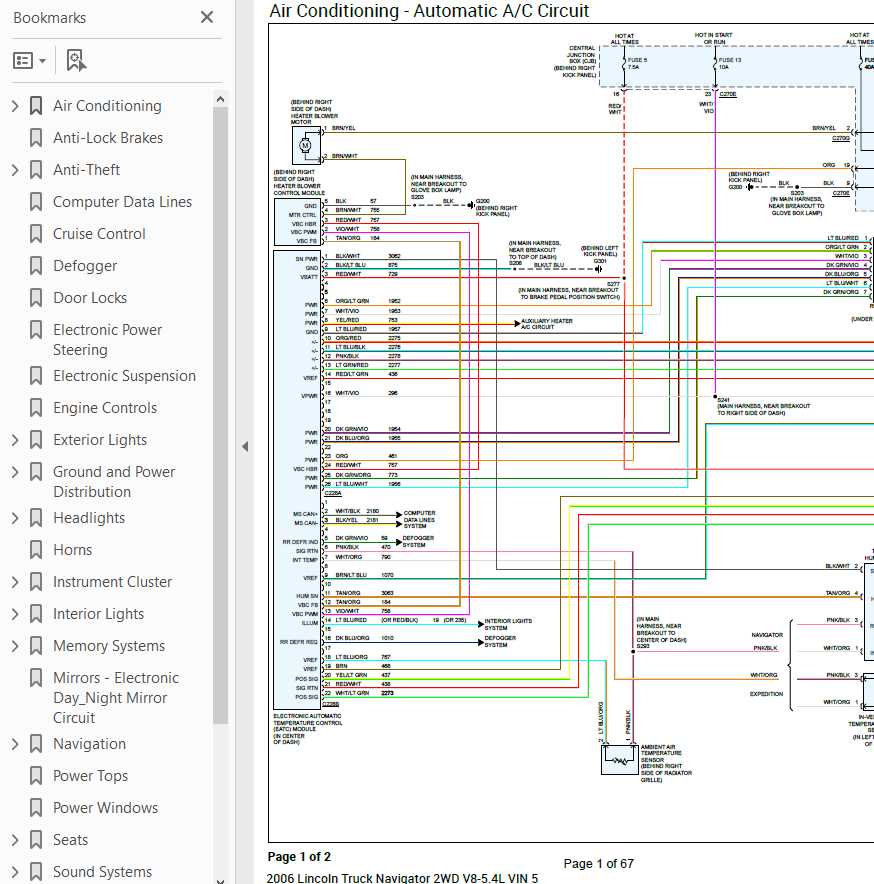Click bookmark icon beside Power Tops

pyautogui.click(x=36, y=776)
